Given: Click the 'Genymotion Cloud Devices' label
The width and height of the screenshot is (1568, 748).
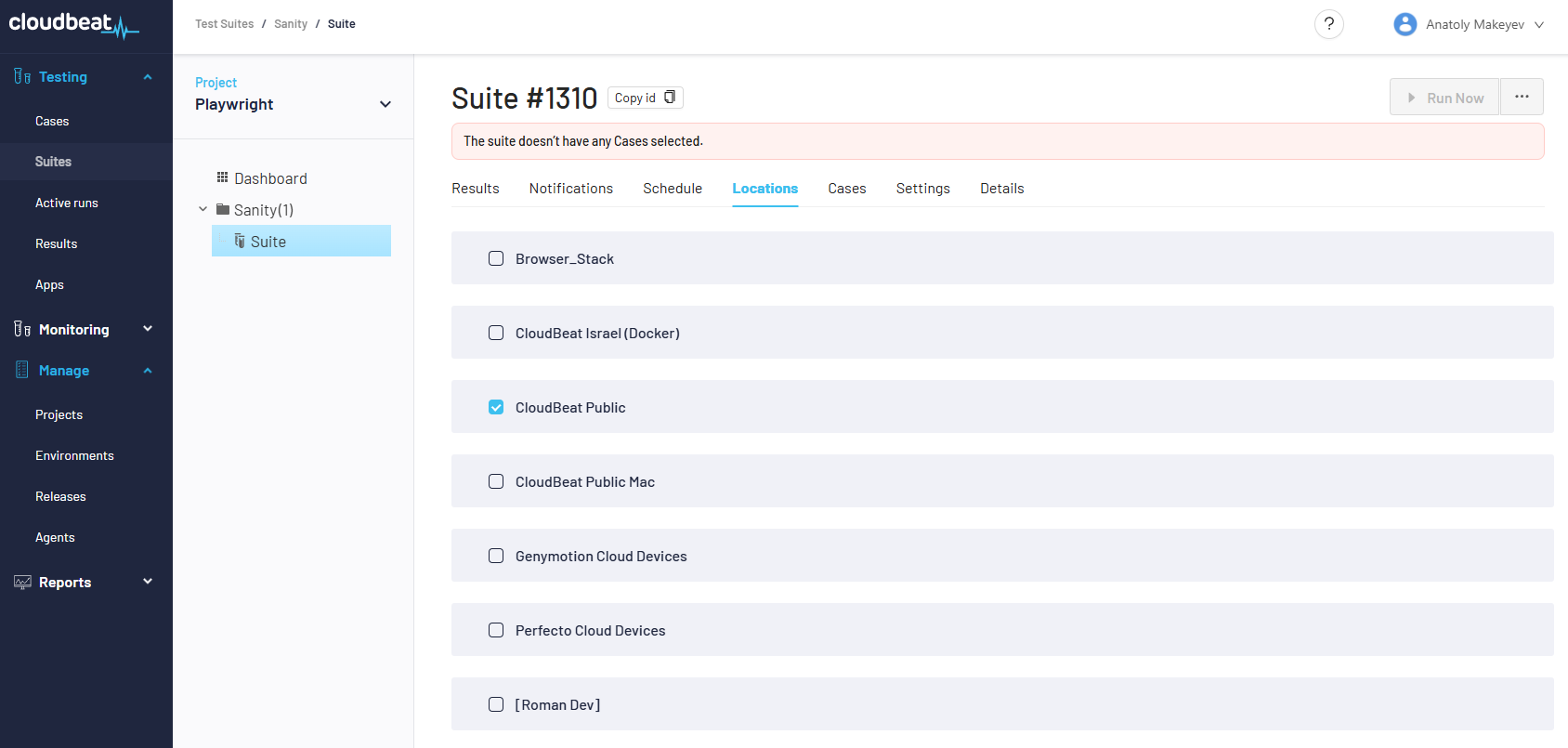Looking at the screenshot, I should 601,556.
